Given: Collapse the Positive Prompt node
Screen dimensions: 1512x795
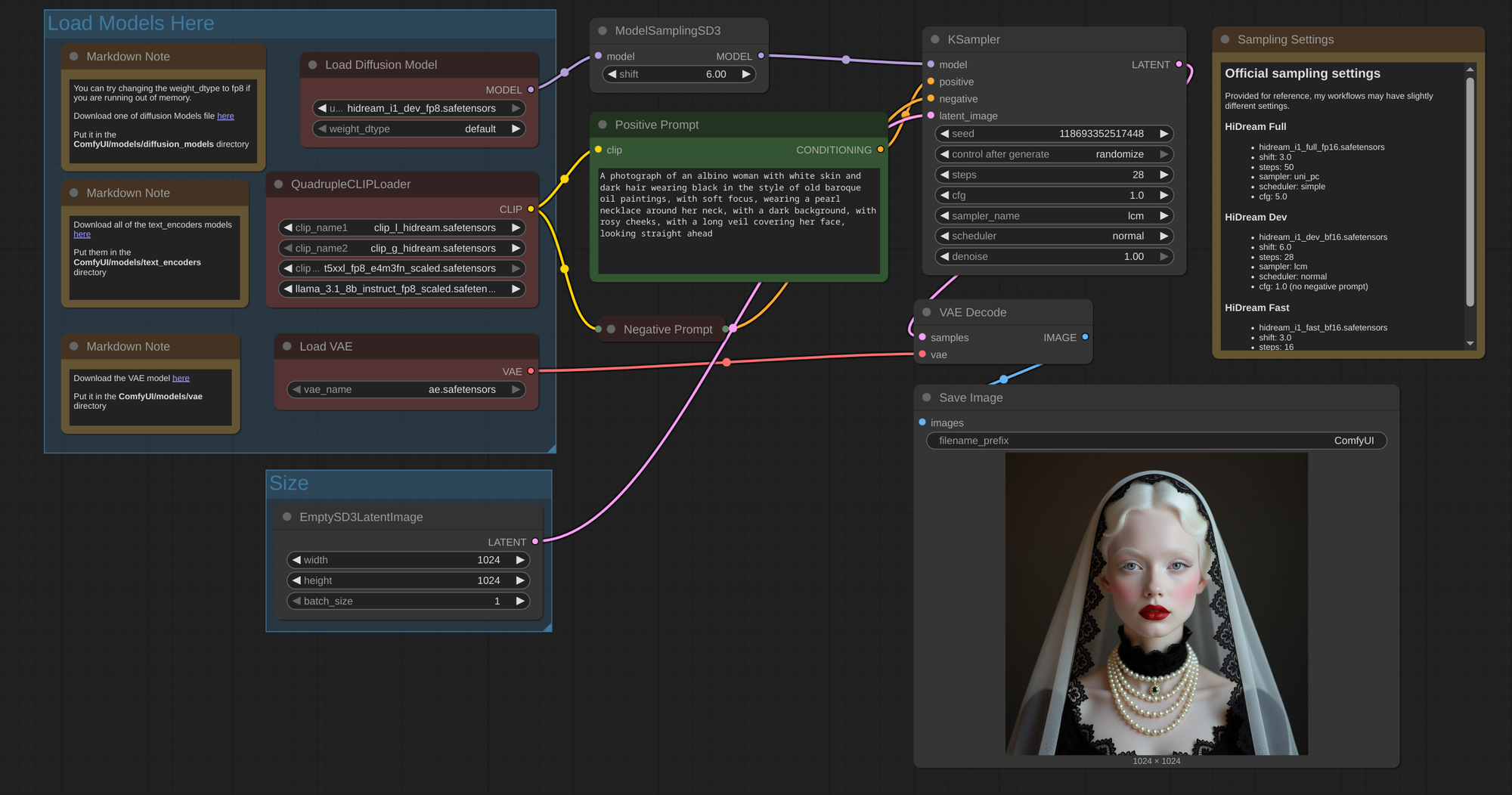Looking at the screenshot, I should coord(603,125).
